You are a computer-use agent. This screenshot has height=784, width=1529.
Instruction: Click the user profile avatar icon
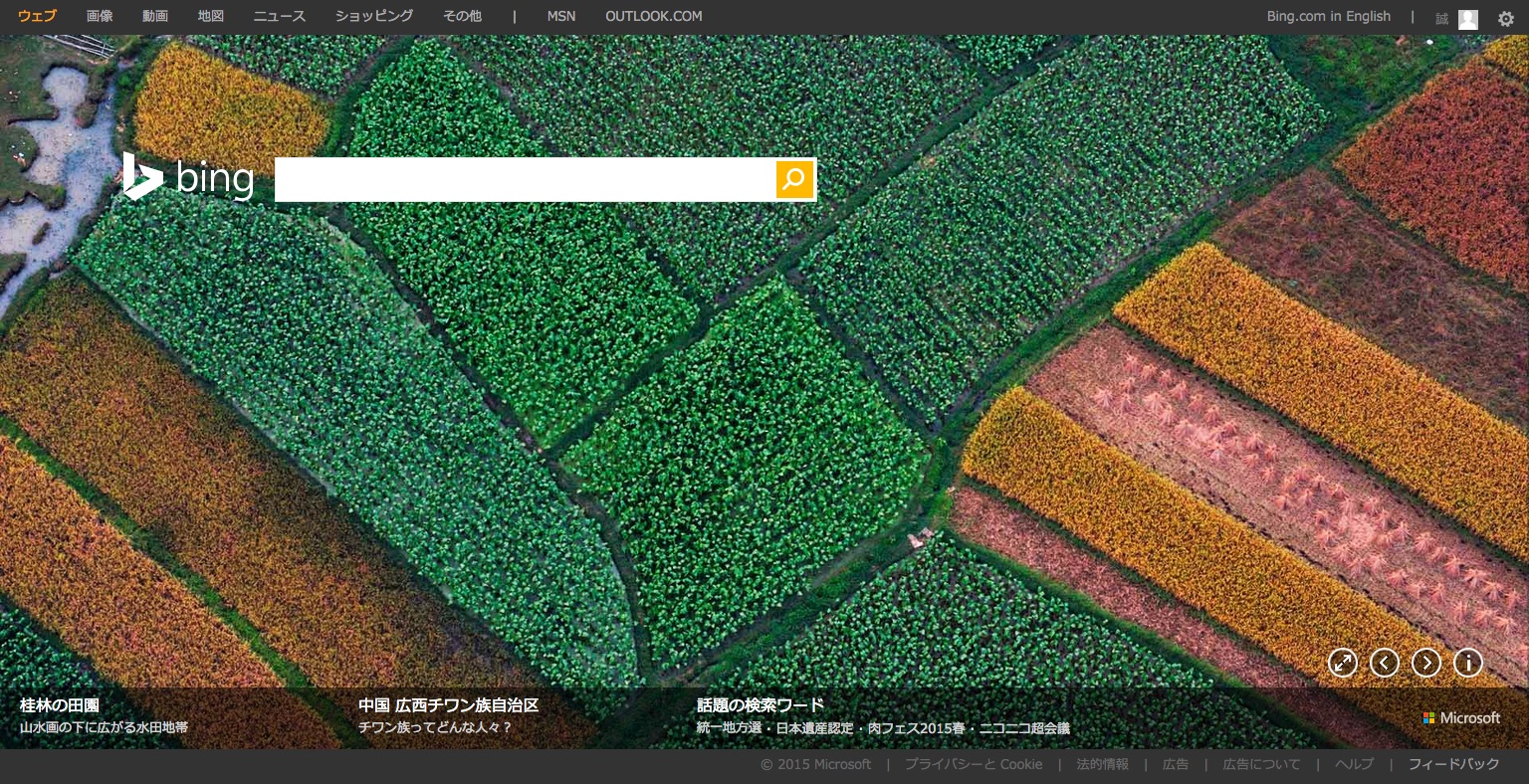point(1468,19)
